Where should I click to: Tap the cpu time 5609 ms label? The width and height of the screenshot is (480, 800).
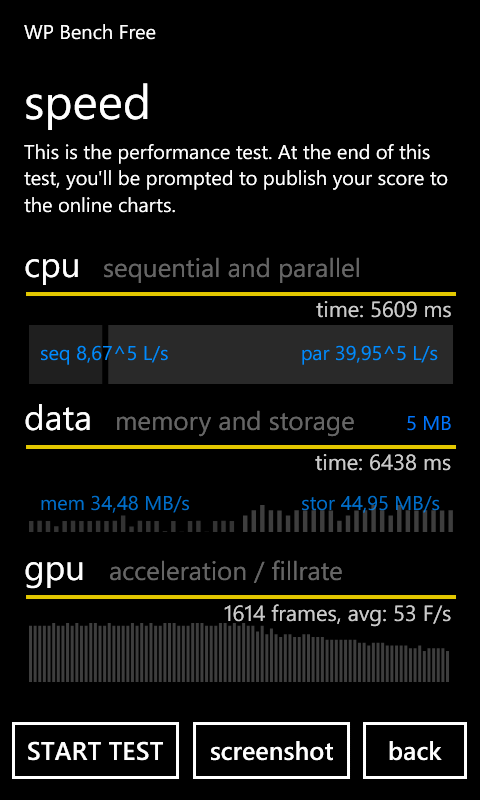click(384, 310)
